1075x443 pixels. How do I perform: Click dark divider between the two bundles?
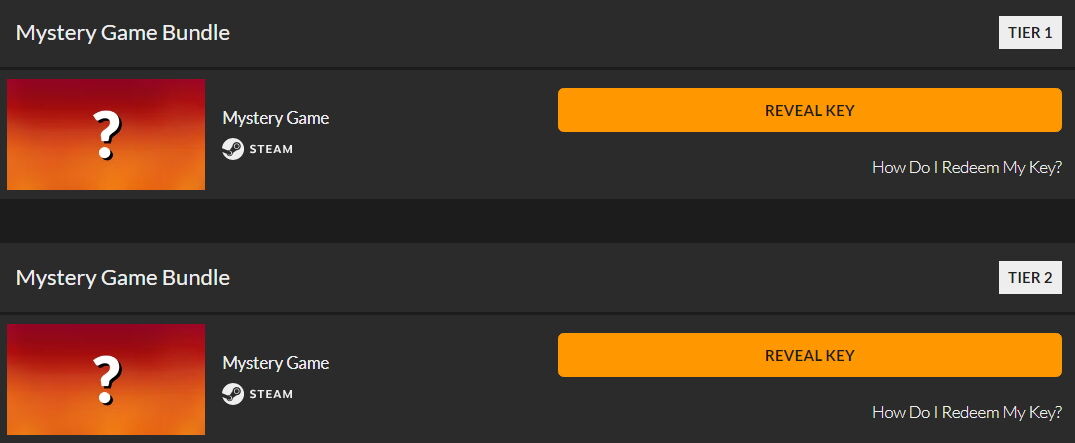tap(538, 221)
